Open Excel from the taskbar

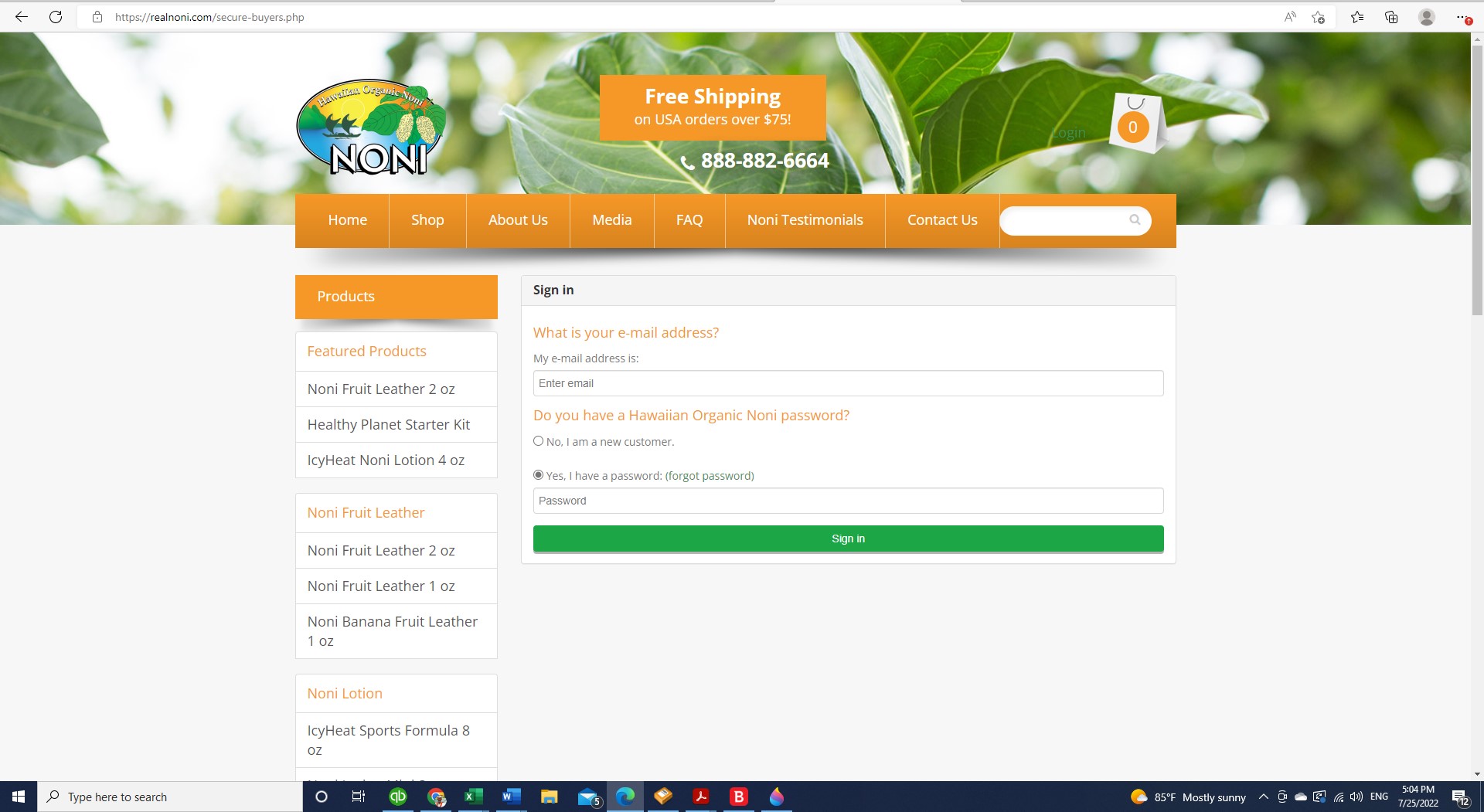pos(473,797)
